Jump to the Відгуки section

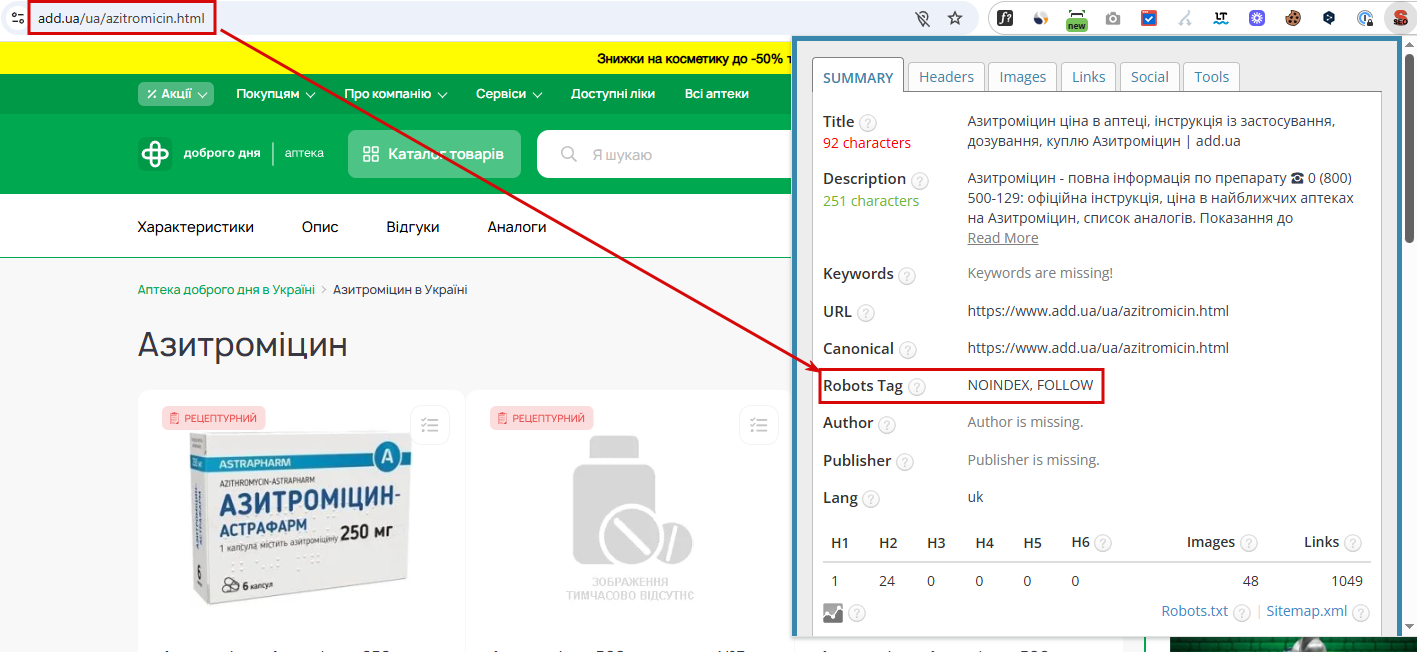coord(413,227)
